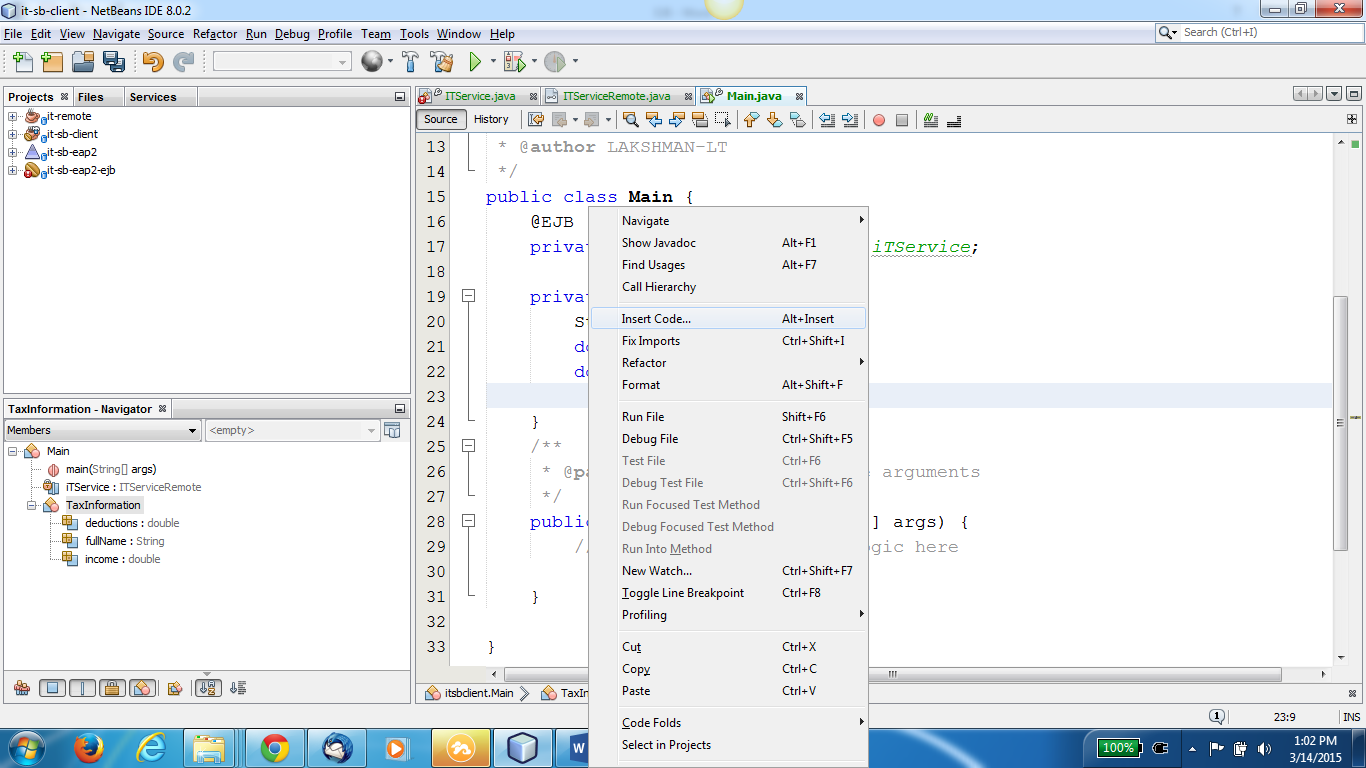Select iTService field in Navigator tree
This screenshot has height=768, width=1366.
point(133,487)
